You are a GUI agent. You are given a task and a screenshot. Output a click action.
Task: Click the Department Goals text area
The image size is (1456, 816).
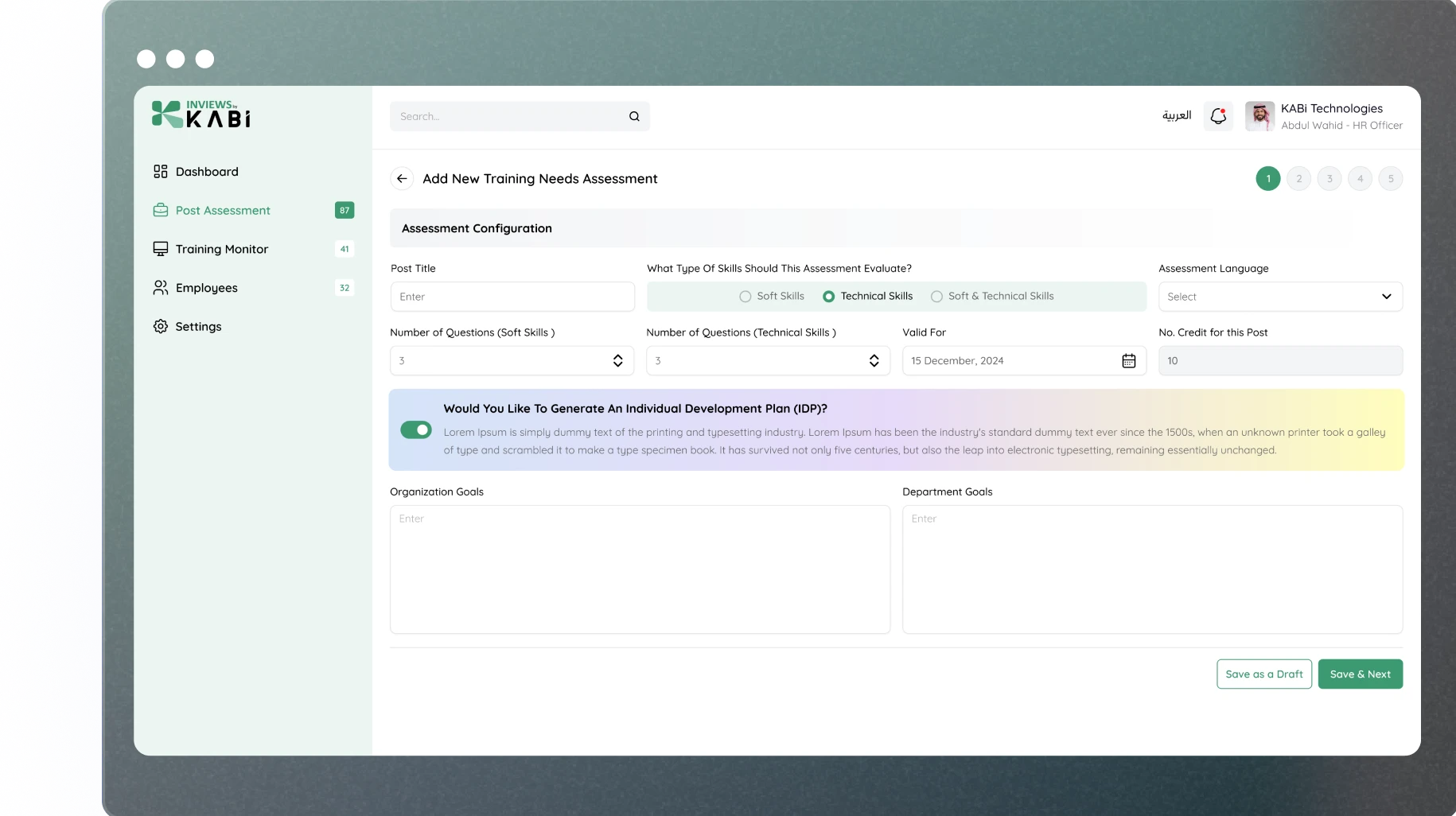(1152, 569)
